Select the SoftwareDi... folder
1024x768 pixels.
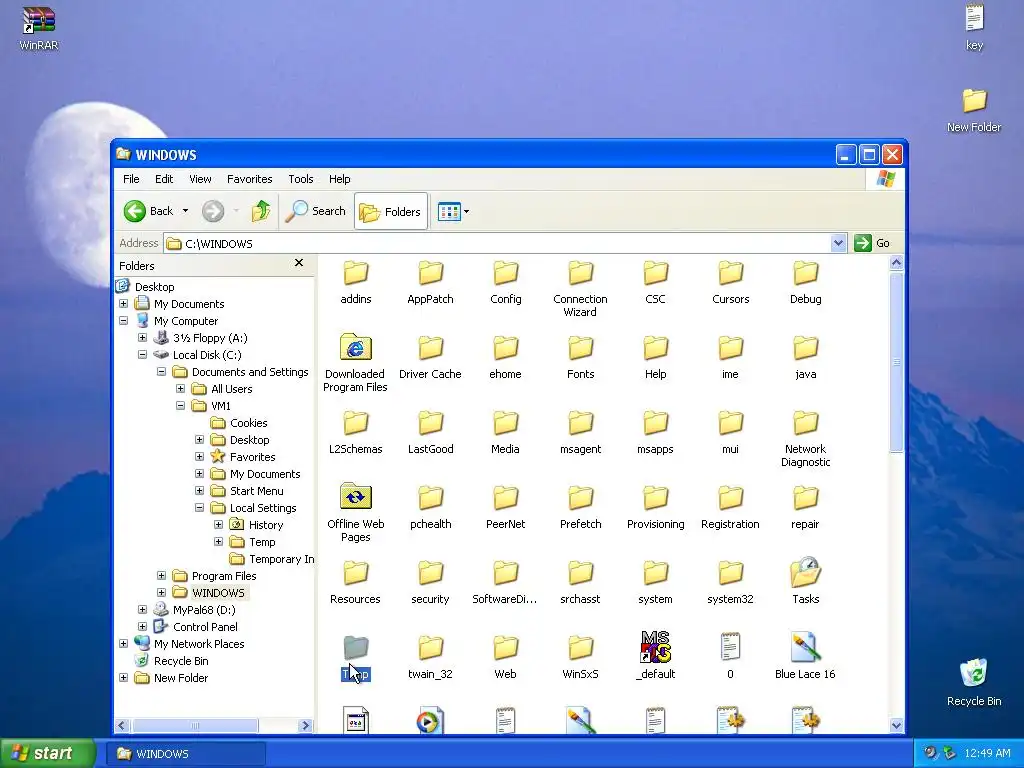[x=505, y=581]
